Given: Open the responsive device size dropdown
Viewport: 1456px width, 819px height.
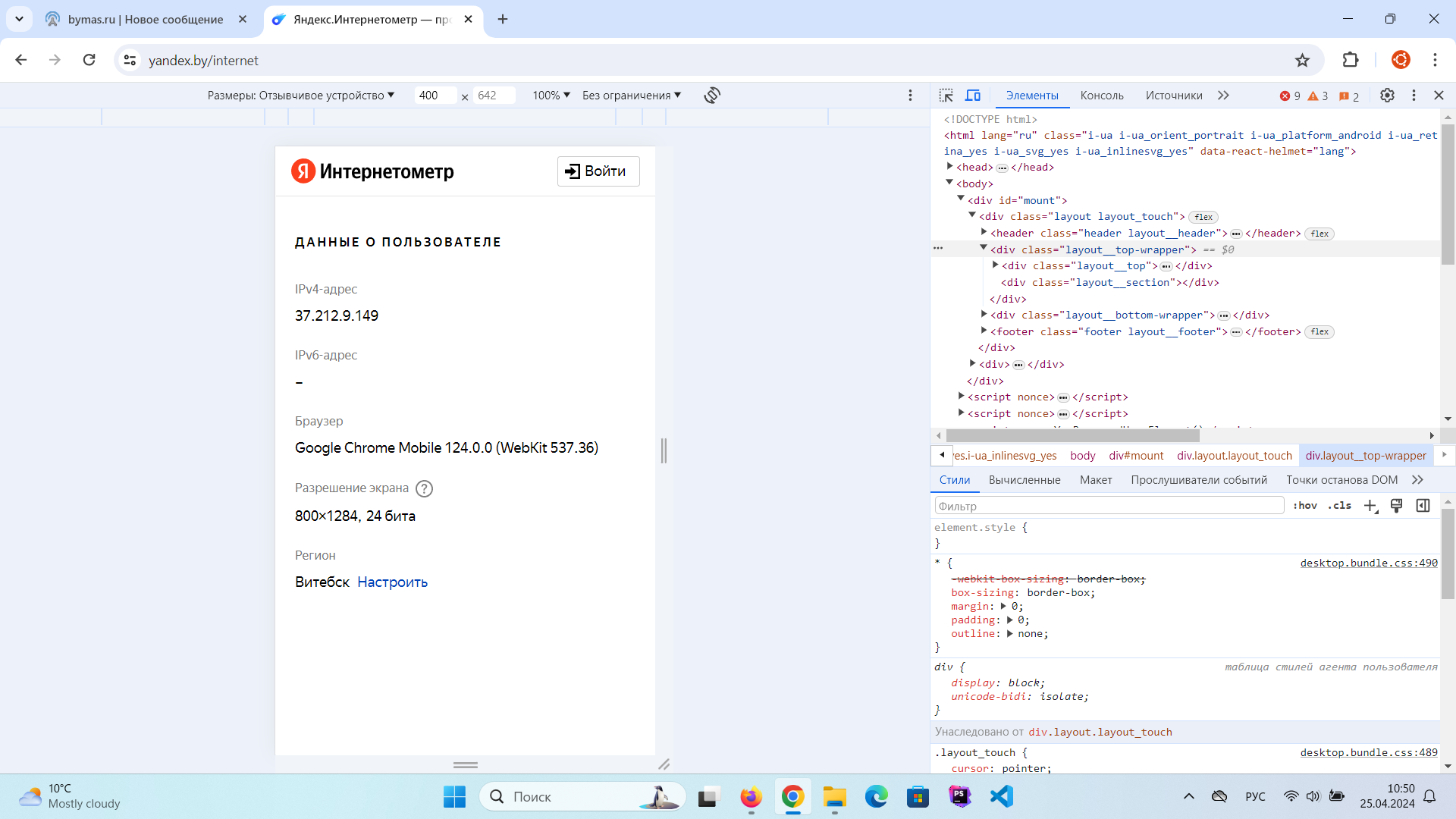Looking at the screenshot, I should [301, 96].
